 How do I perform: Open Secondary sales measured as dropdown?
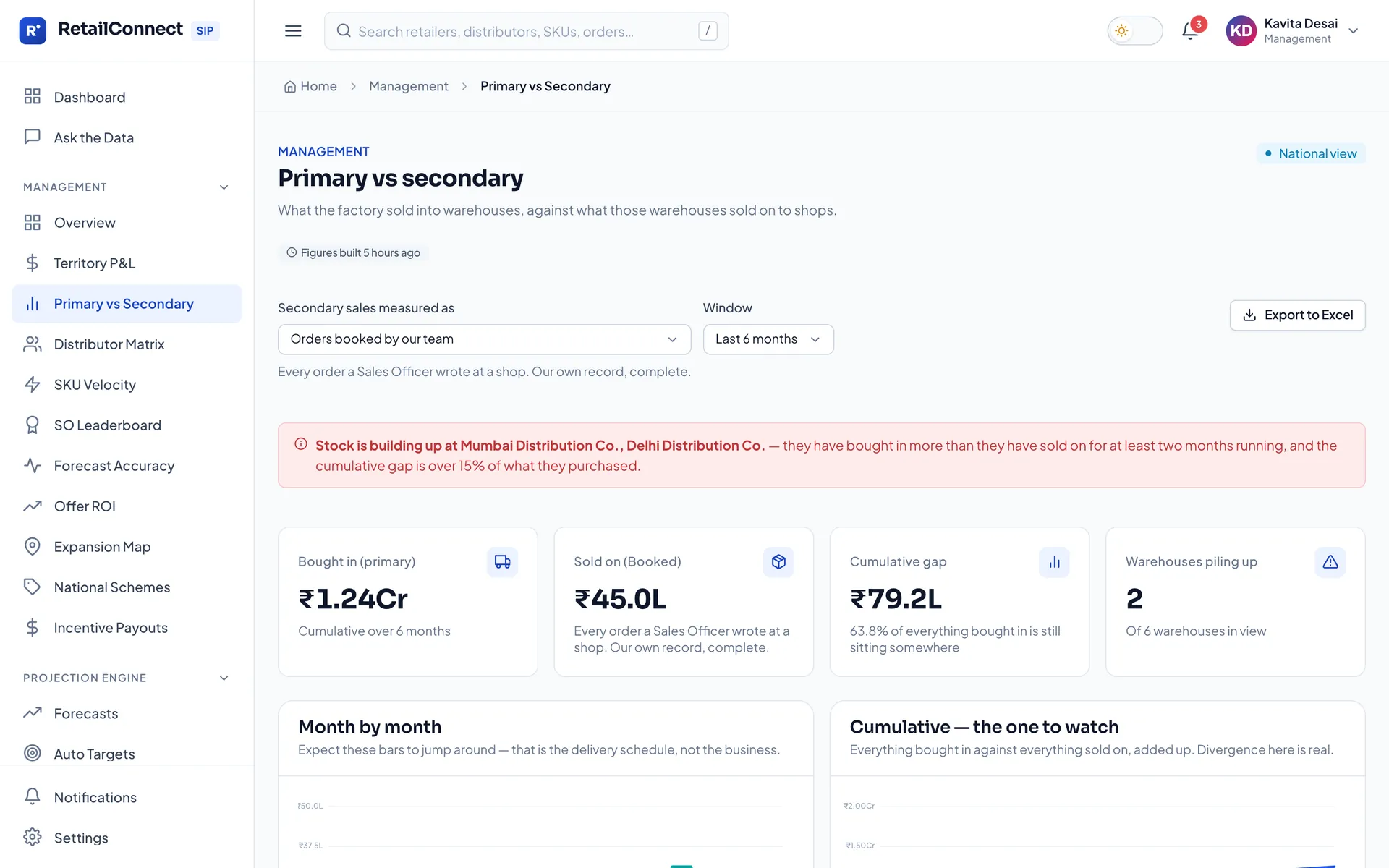484,339
